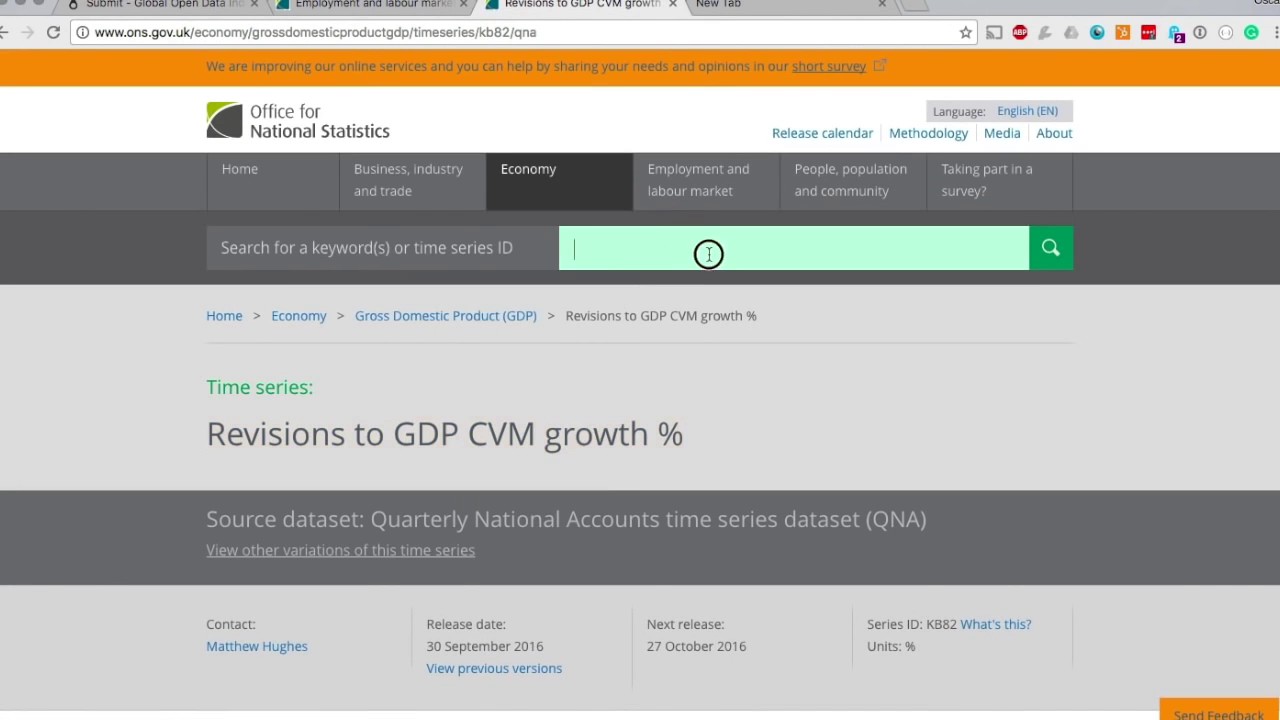This screenshot has height=720, width=1280.
Task: Go to Home in the breadcrumb
Action: pyautogui.click(x=224, y=316)
